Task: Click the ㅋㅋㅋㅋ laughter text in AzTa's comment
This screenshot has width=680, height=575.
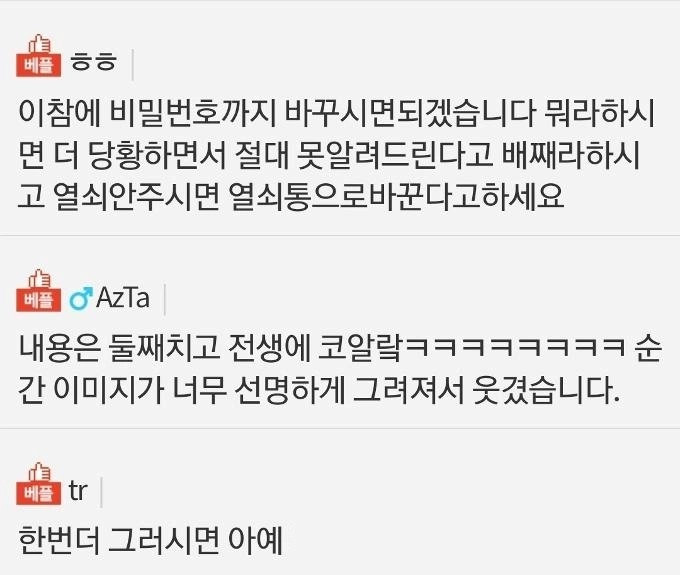Action: tap(515, 349)
